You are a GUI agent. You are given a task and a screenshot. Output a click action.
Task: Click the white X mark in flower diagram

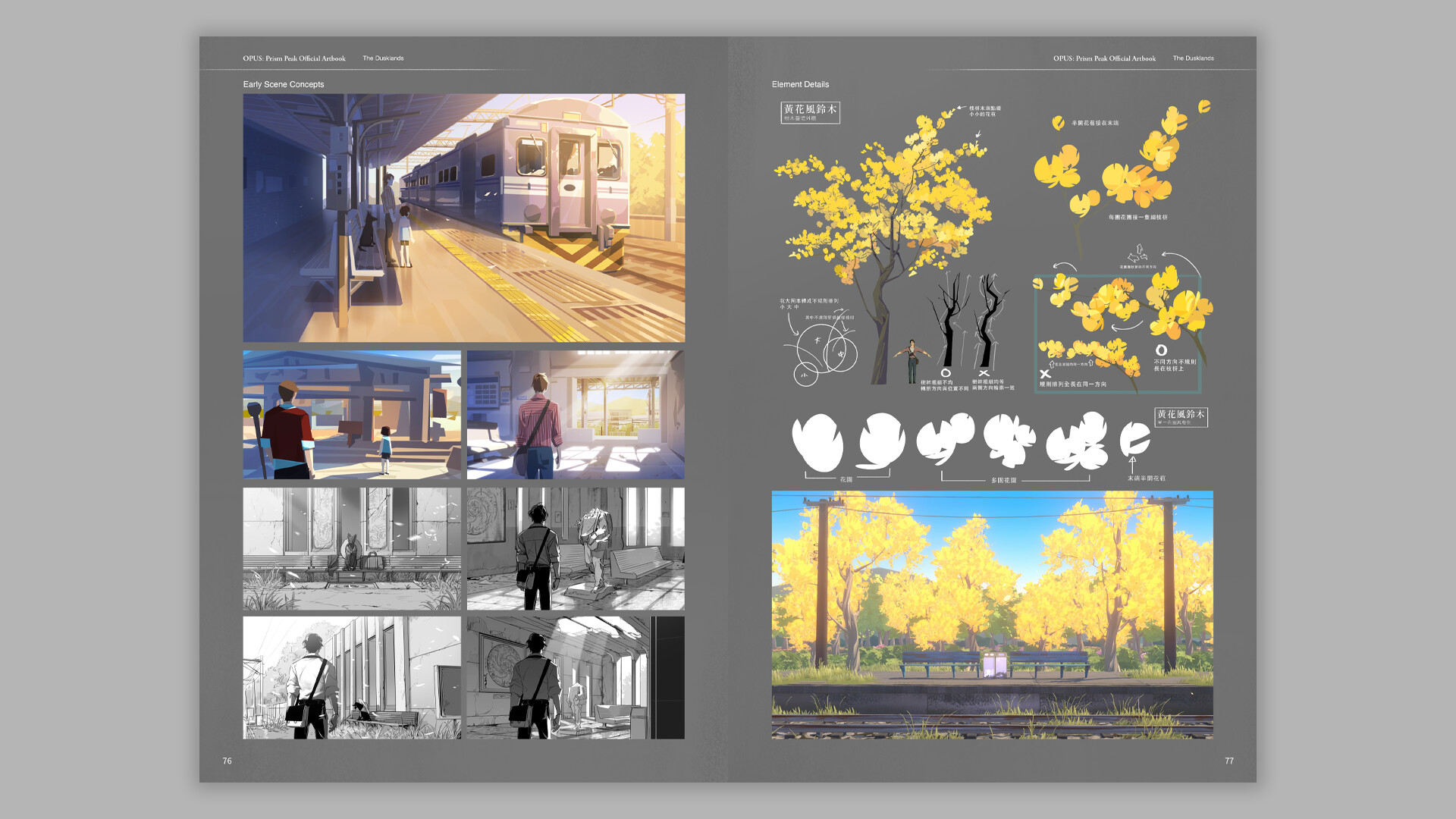[x=1045, y=374]
